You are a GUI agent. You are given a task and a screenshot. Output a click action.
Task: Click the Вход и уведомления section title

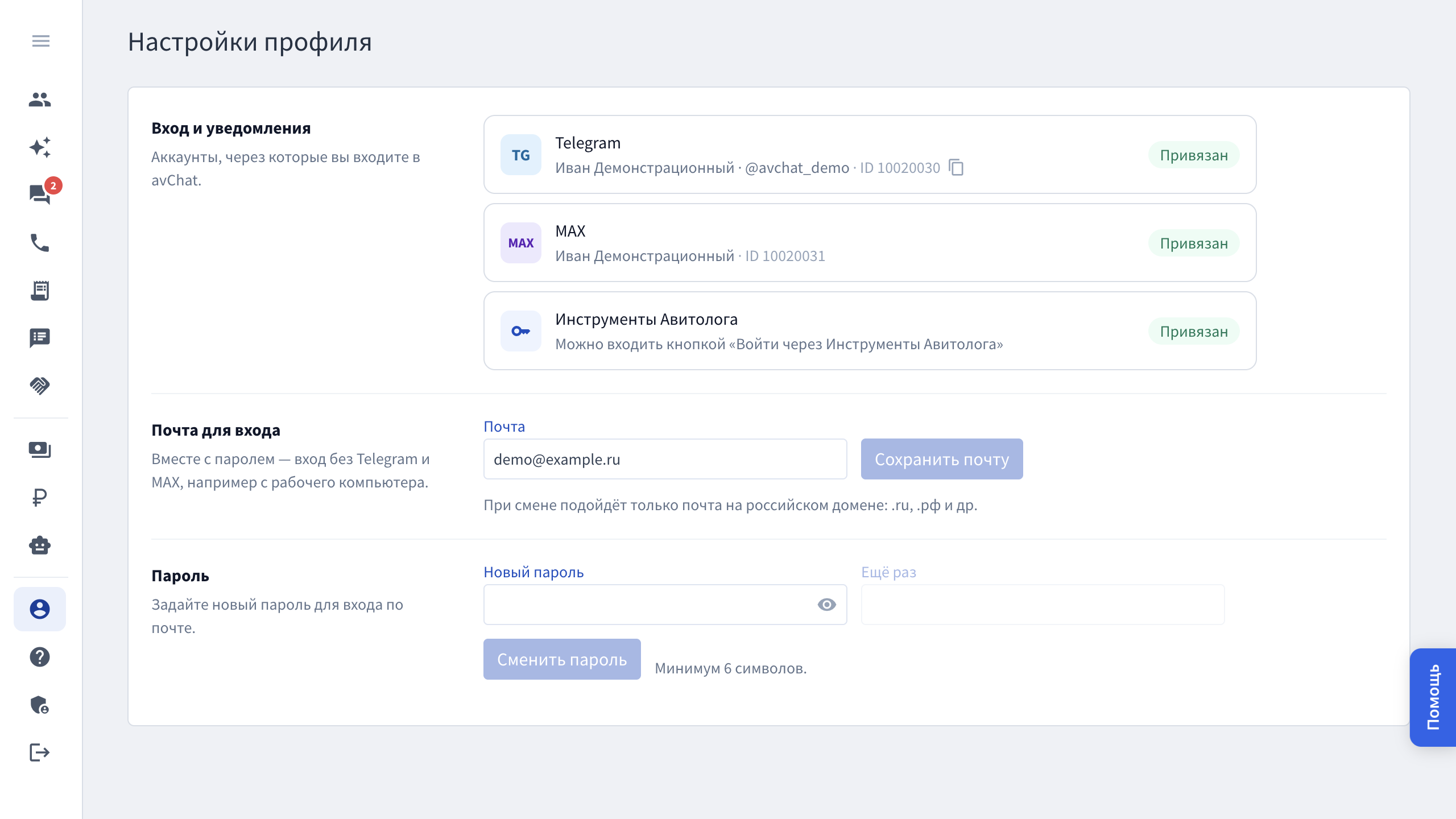[231, 128]
